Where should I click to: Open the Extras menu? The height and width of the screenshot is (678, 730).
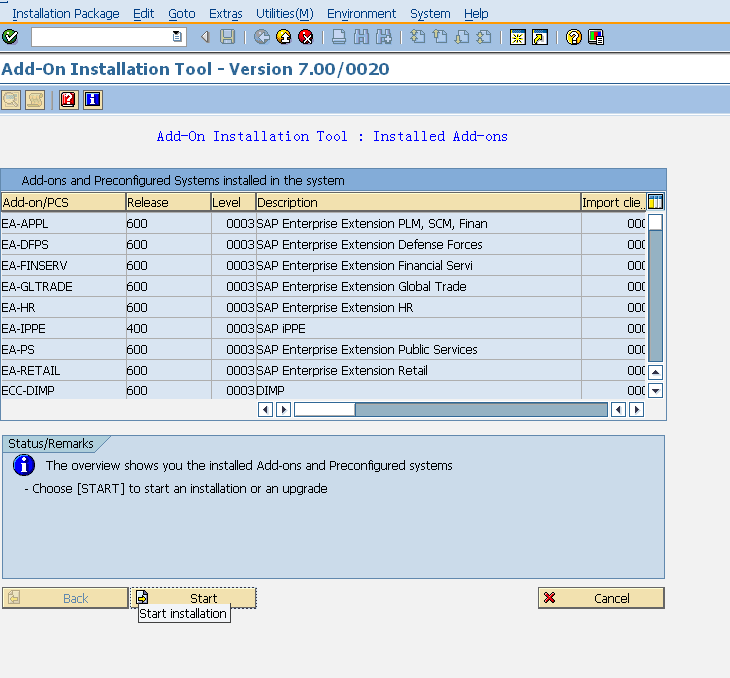point(225,14)
